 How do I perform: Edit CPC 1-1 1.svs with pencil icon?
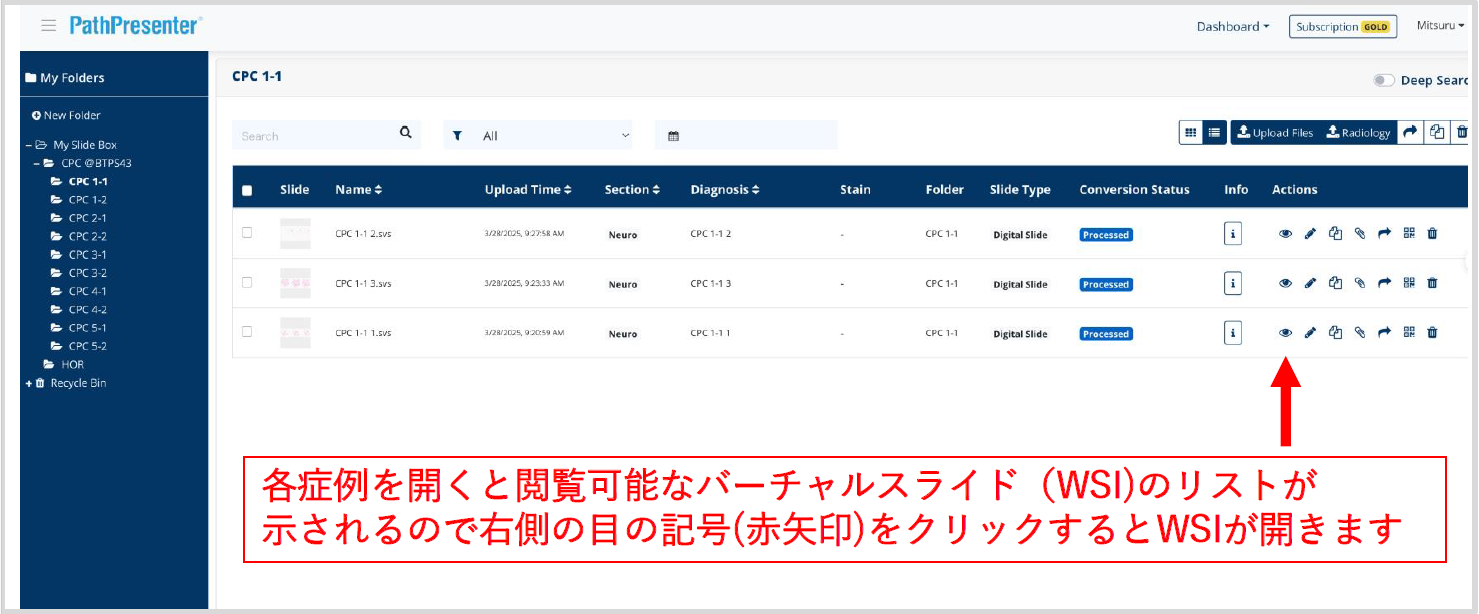[x=1310, y=333]
